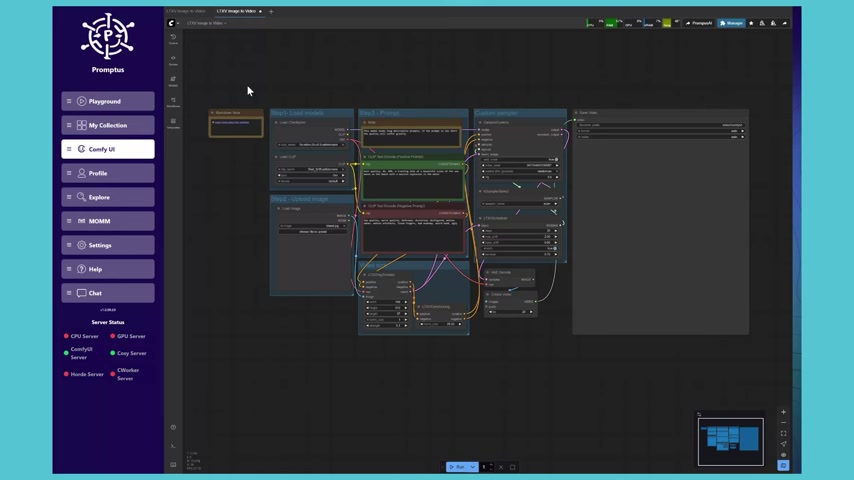The width and height of the screenshot is (854, 480).
Task: Cancel the current run with X icon
Action: point(501,467)
